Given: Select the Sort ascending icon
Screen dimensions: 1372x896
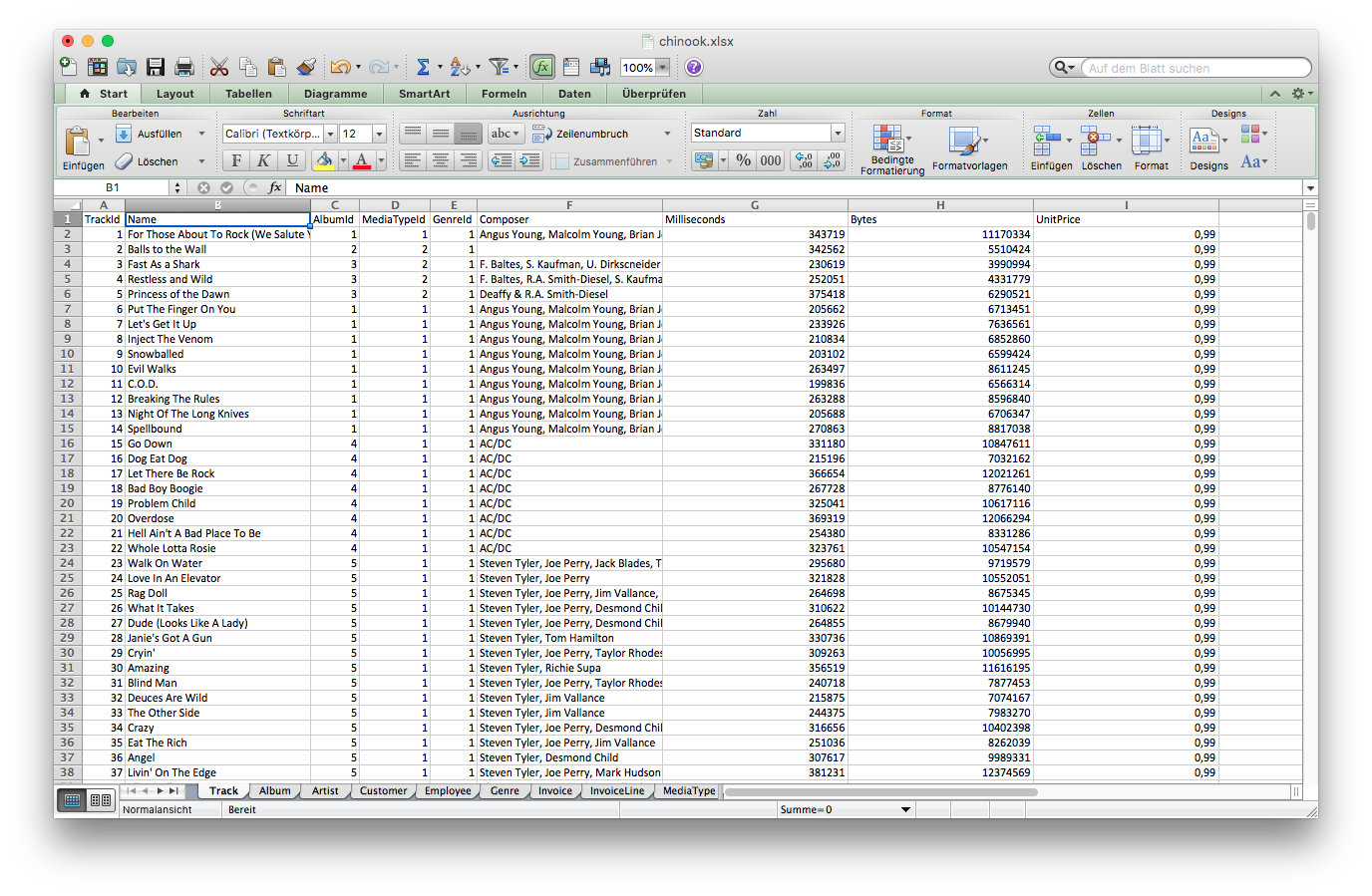Looking at the screenshot, I should [x=459, y=67].
